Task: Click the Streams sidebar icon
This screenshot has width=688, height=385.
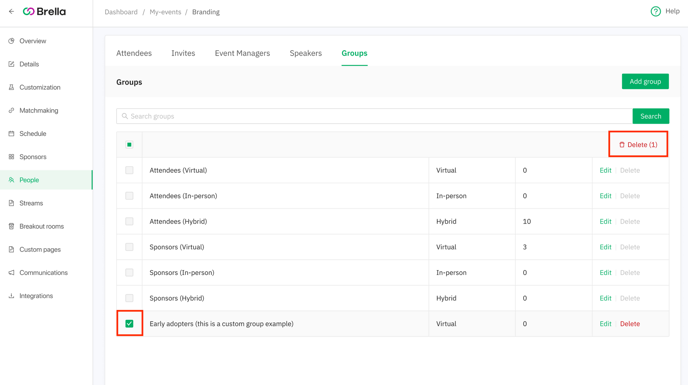Action: 11,203
